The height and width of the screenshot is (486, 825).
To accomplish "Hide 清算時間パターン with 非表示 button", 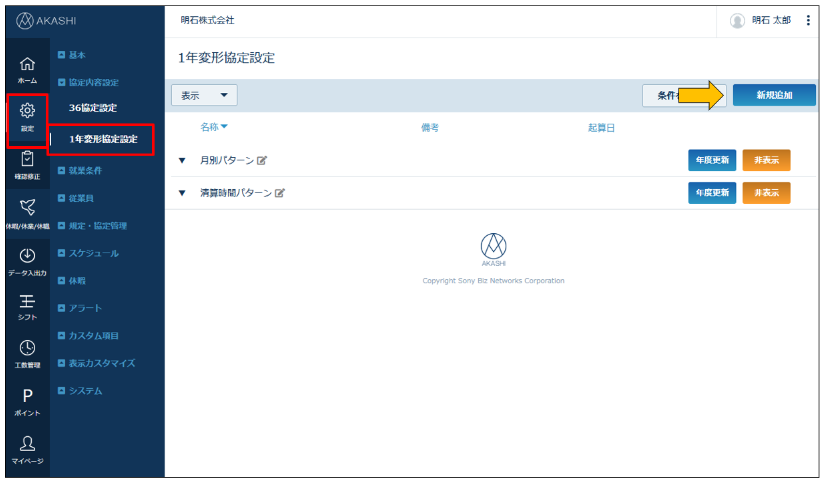I will pos(766,193).
